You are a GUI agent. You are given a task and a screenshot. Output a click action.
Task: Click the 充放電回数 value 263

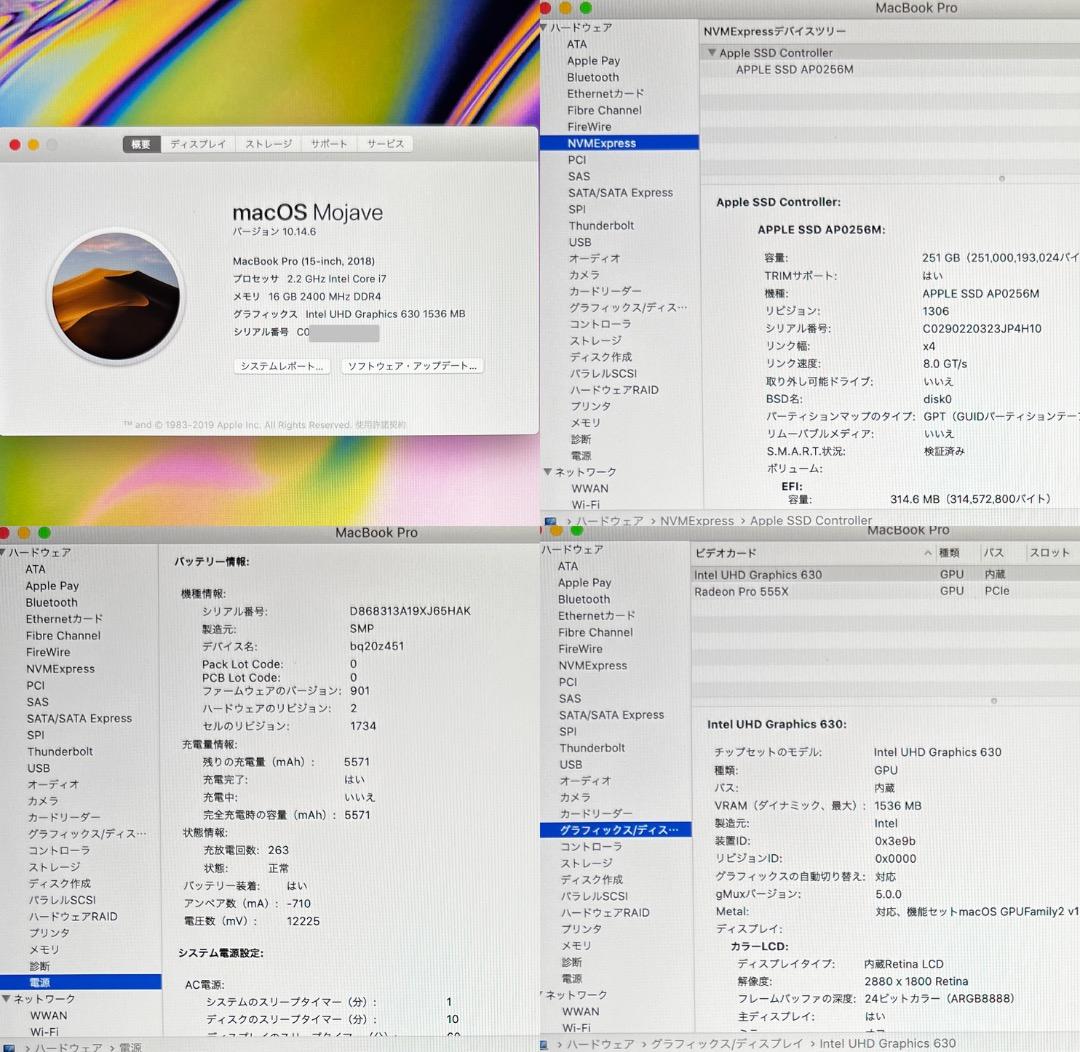point(278,850)
